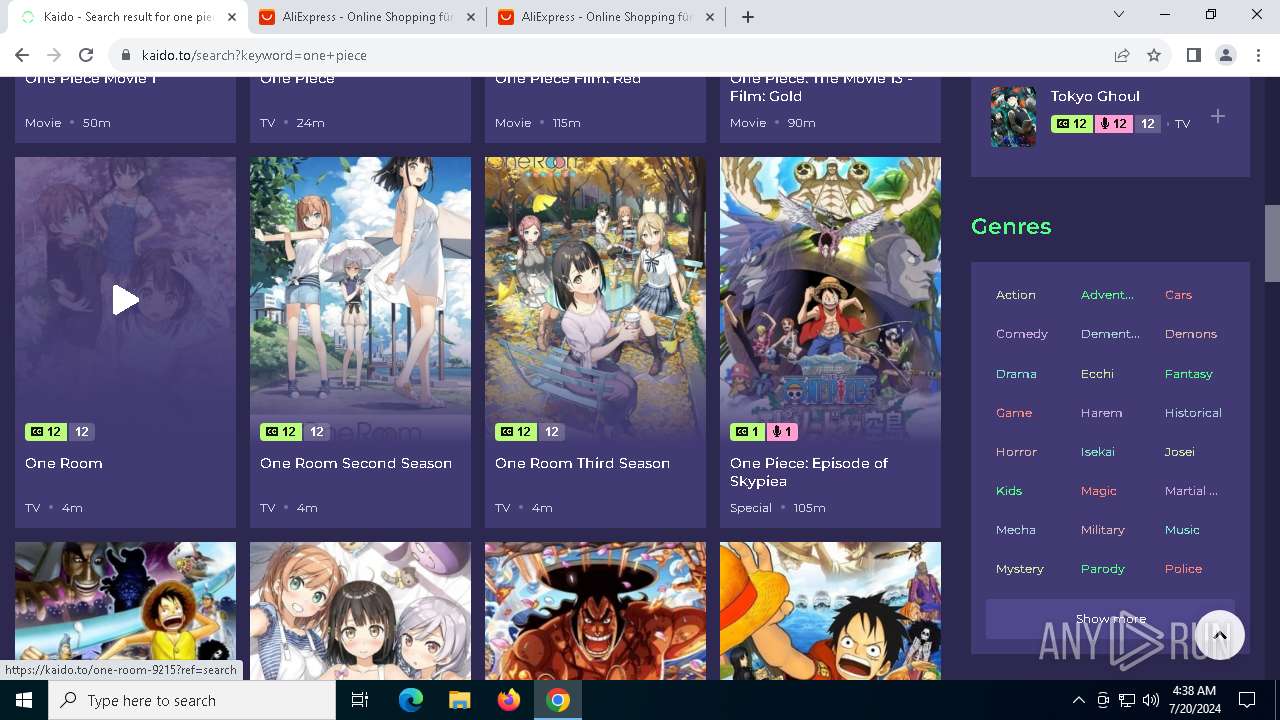
Task: Open a new browser tab
Action: [747, 17]
